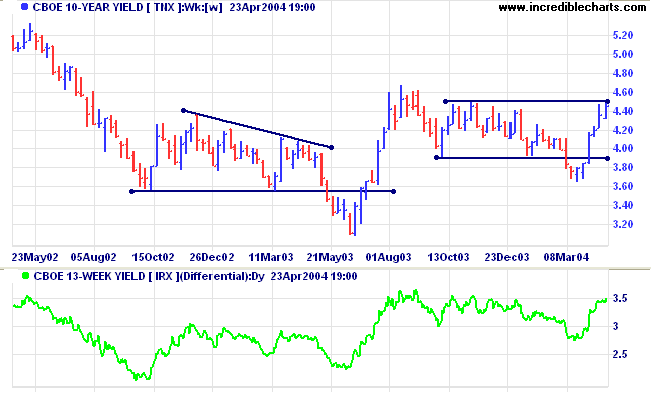Viewport: 651px width, 395px height.
Task: Click the 11Mar03 date label
Action: [x=271, y=257]
